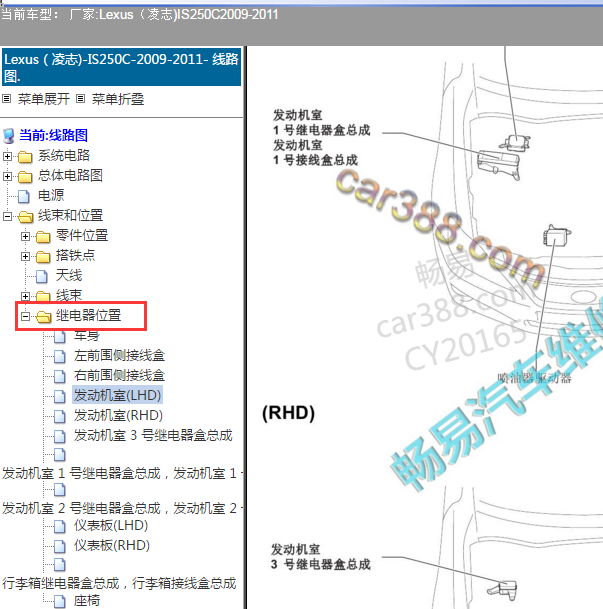Click the 仪表板(RHD) document icon
The image size is (603, 609).
coord(60,546)
